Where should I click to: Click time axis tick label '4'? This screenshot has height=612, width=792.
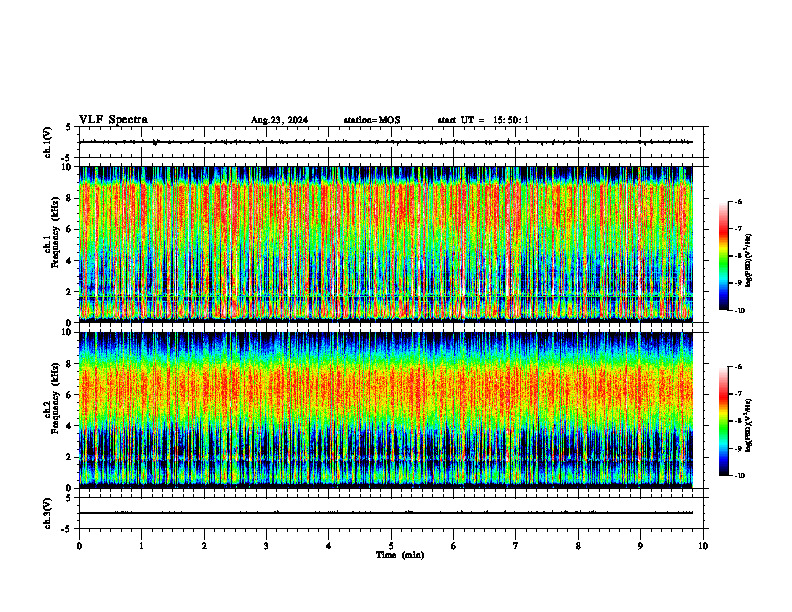click(x=329, y=546)
